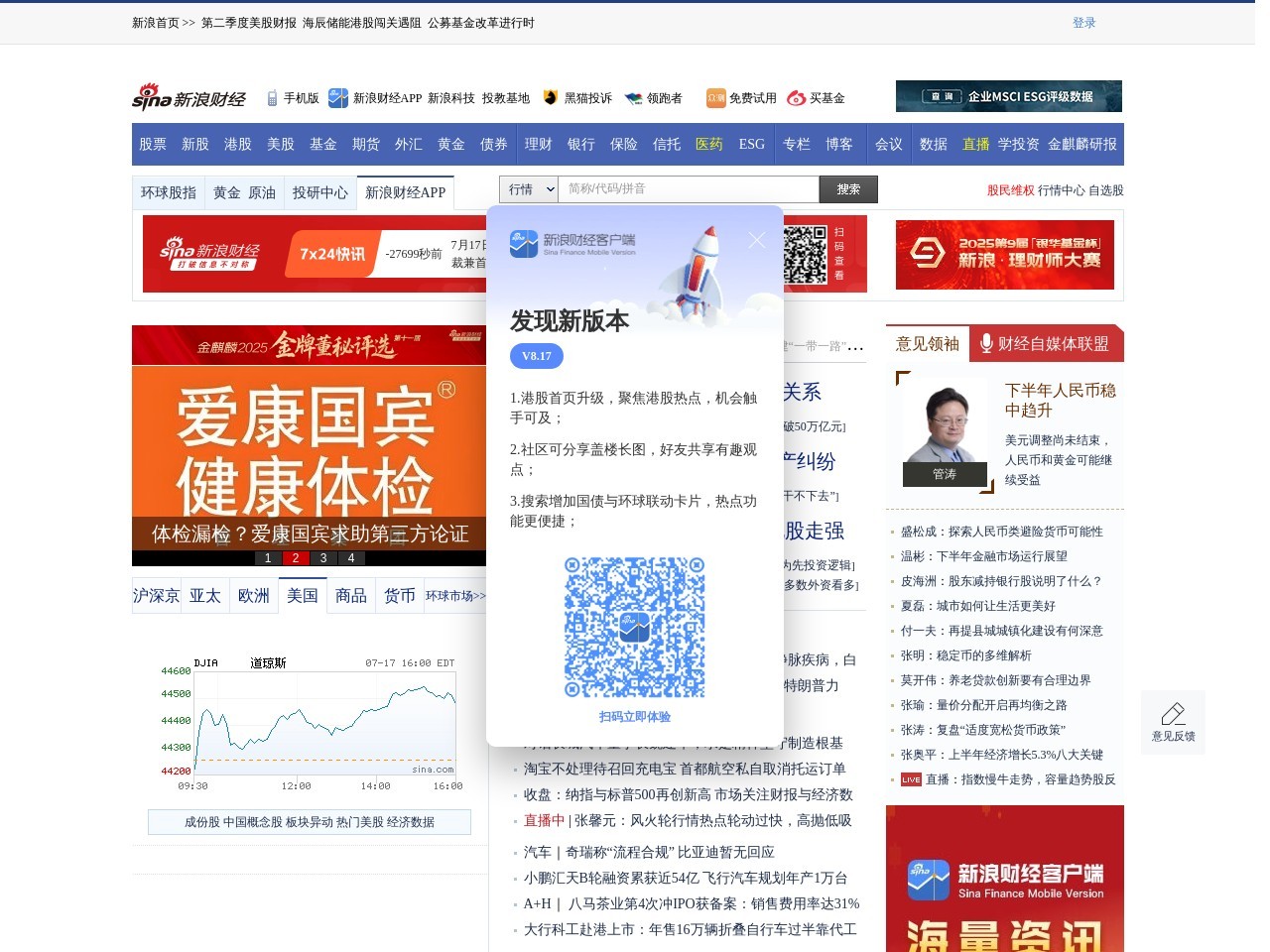Open the 医药 navigation menu item
Image resolution: width=1270 pixels, height=952 pixels.
pyautogui.click(x=708, y=144)
